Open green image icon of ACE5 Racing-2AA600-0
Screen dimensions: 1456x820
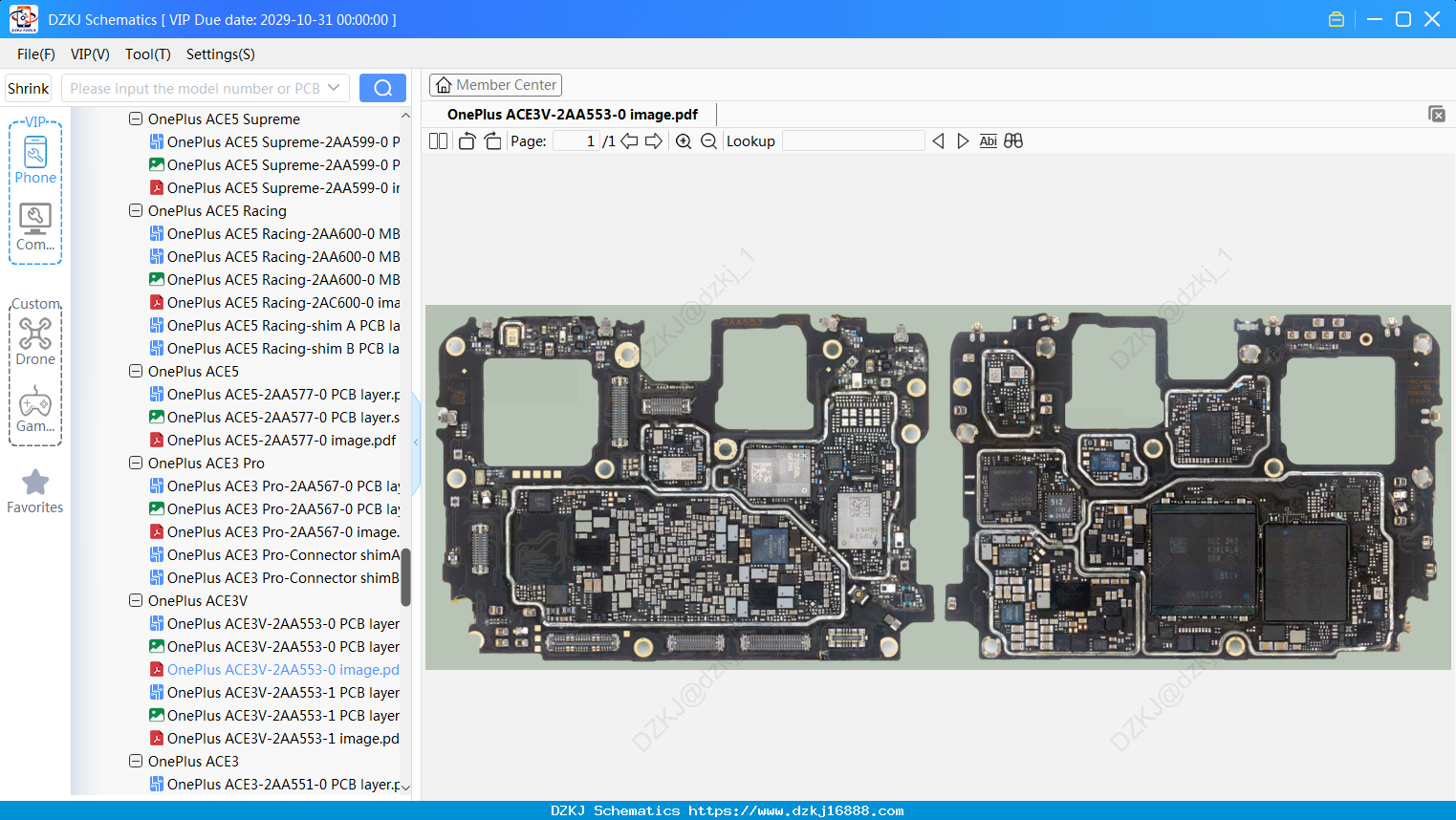coord(157,279)
